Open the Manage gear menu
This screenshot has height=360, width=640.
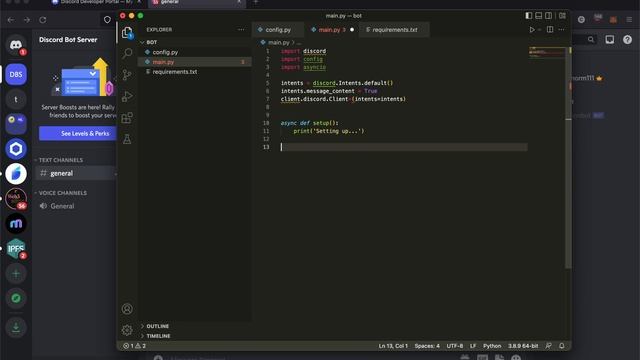pos(127,329)
